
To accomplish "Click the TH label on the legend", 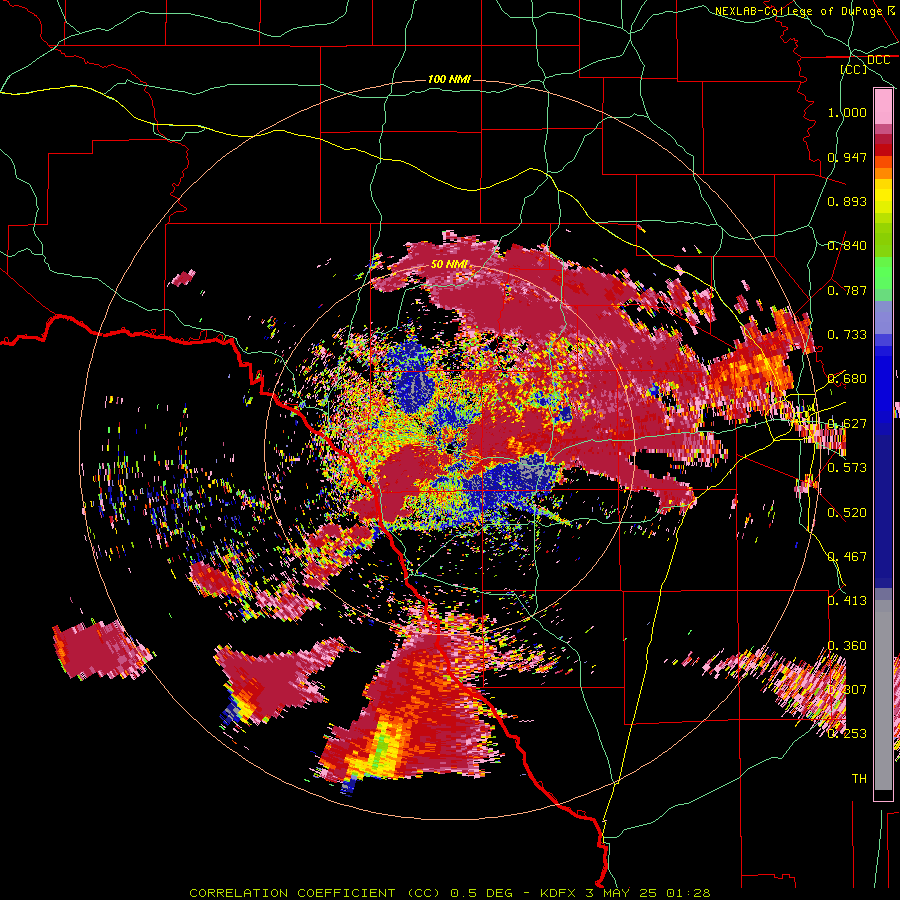I will (x=859, y=779).
